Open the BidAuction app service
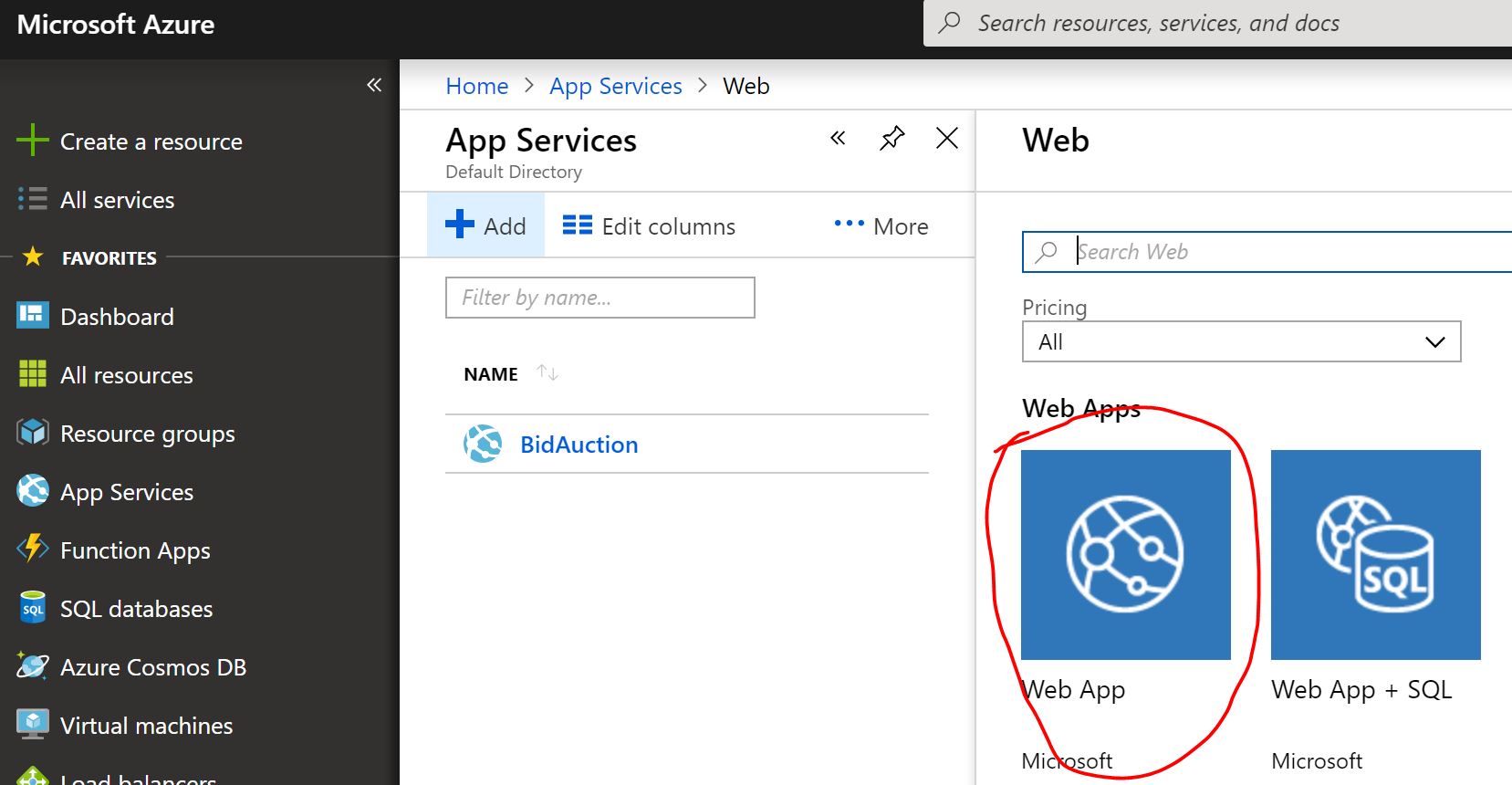 (x=579, y=445)
